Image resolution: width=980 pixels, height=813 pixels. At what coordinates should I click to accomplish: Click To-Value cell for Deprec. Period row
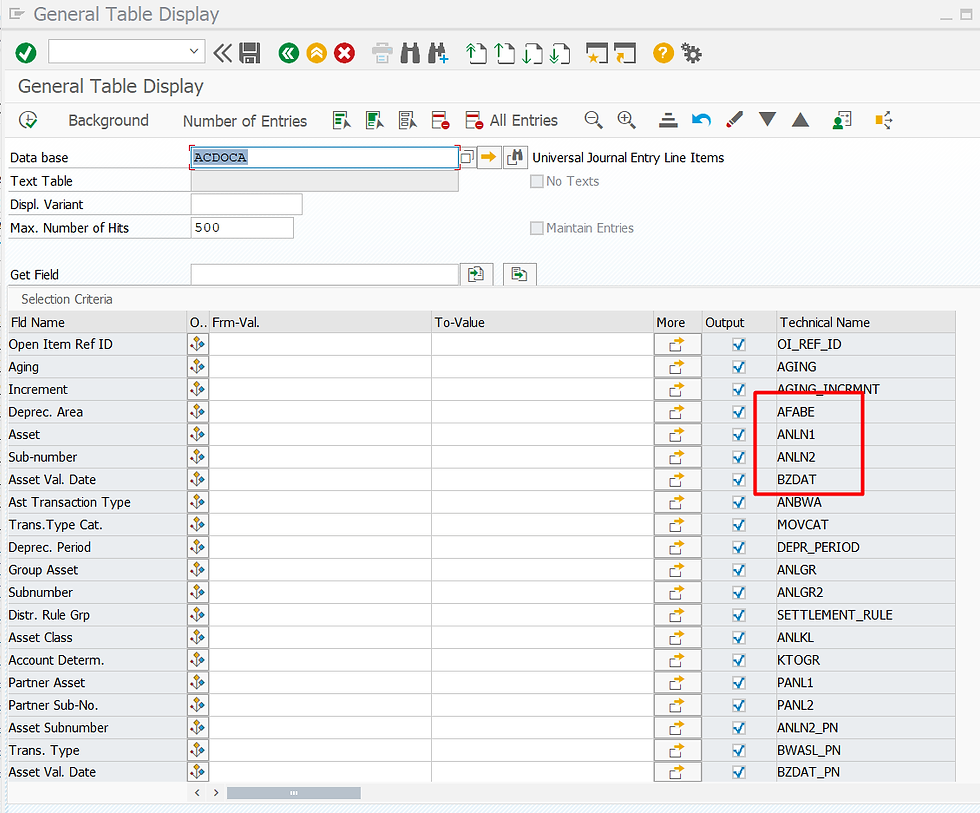(542, 547)
